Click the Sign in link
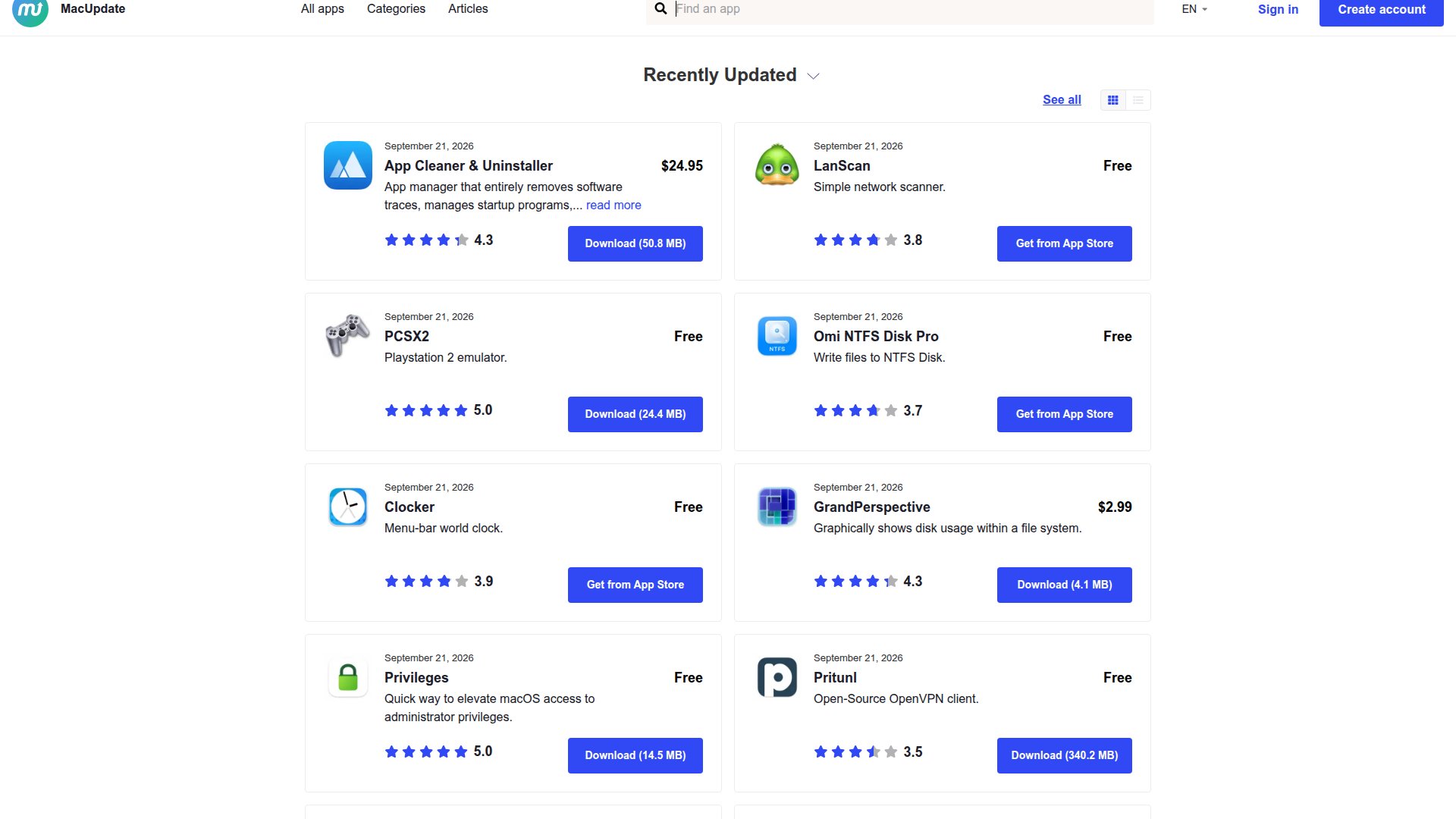The image size is (1456, 819). tap(1278, 9)
